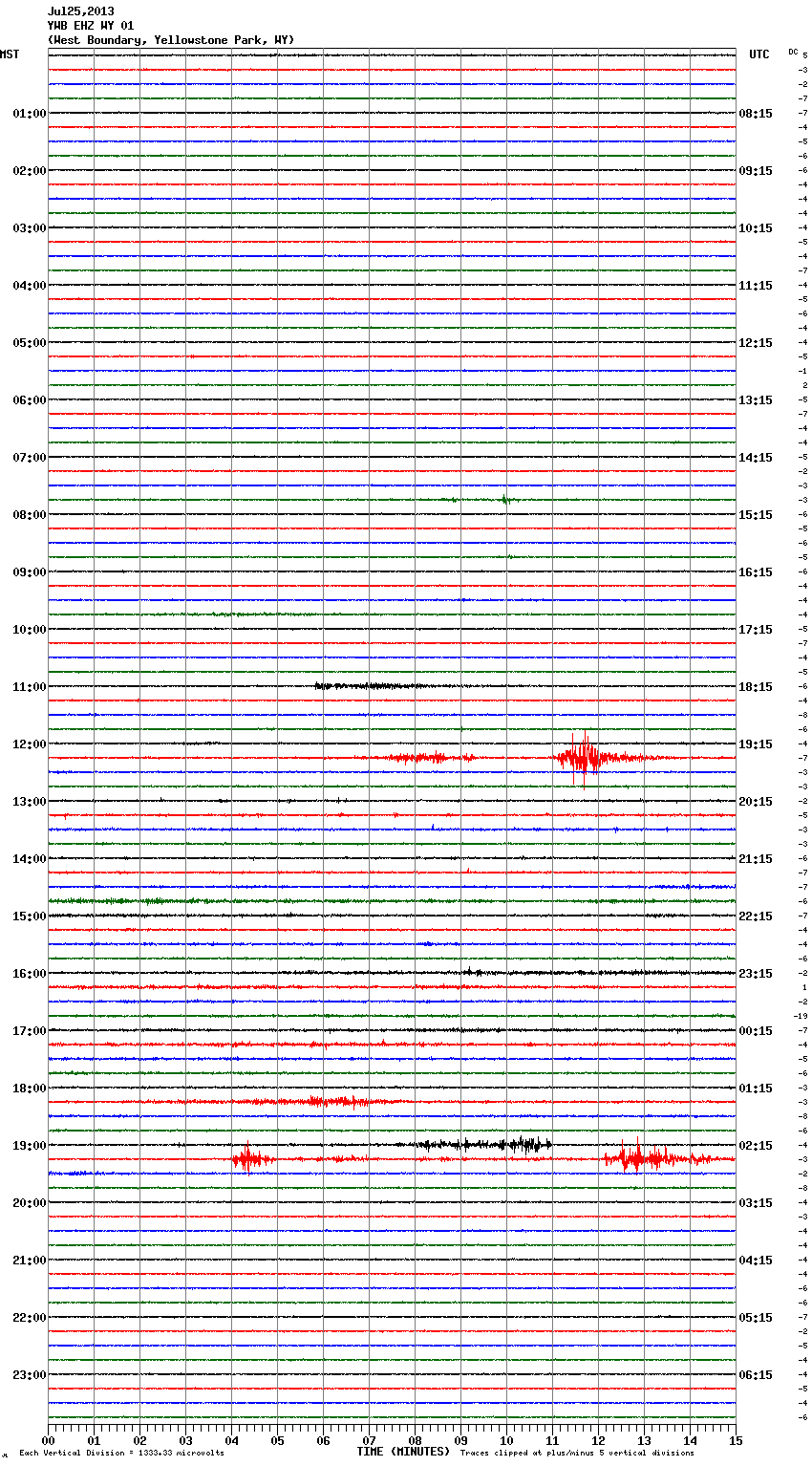Click the MST time label '15:00'
The image size is (812, 1466).
click(30, 916)
